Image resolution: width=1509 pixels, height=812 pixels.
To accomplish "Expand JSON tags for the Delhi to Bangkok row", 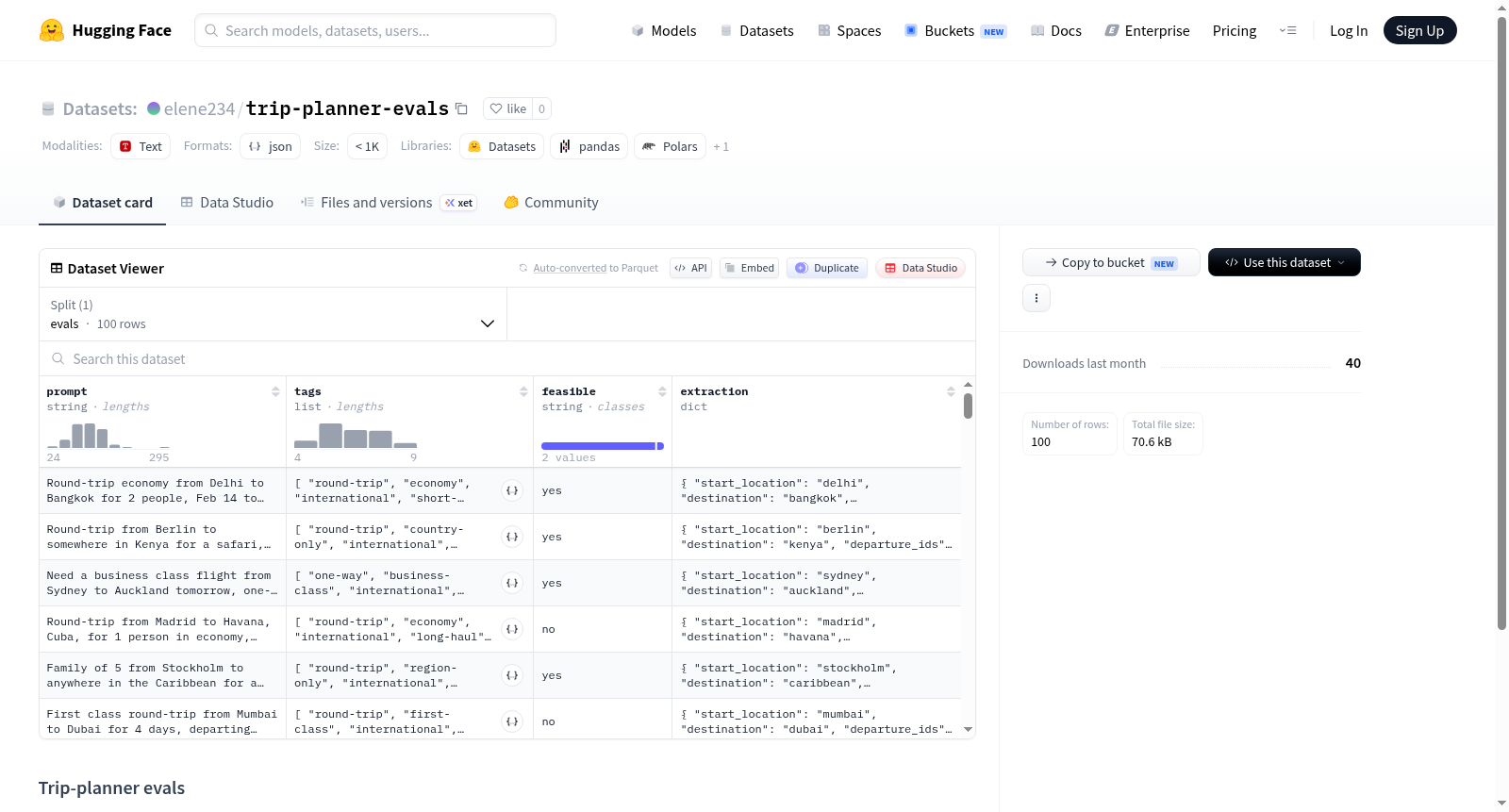I will [x=512, y=490].
